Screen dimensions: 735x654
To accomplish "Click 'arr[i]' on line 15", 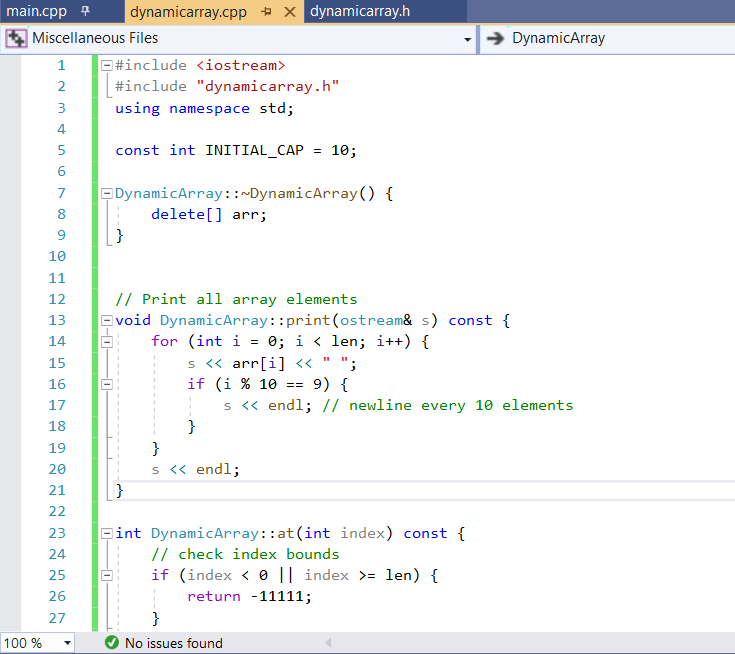I will 258,363.
